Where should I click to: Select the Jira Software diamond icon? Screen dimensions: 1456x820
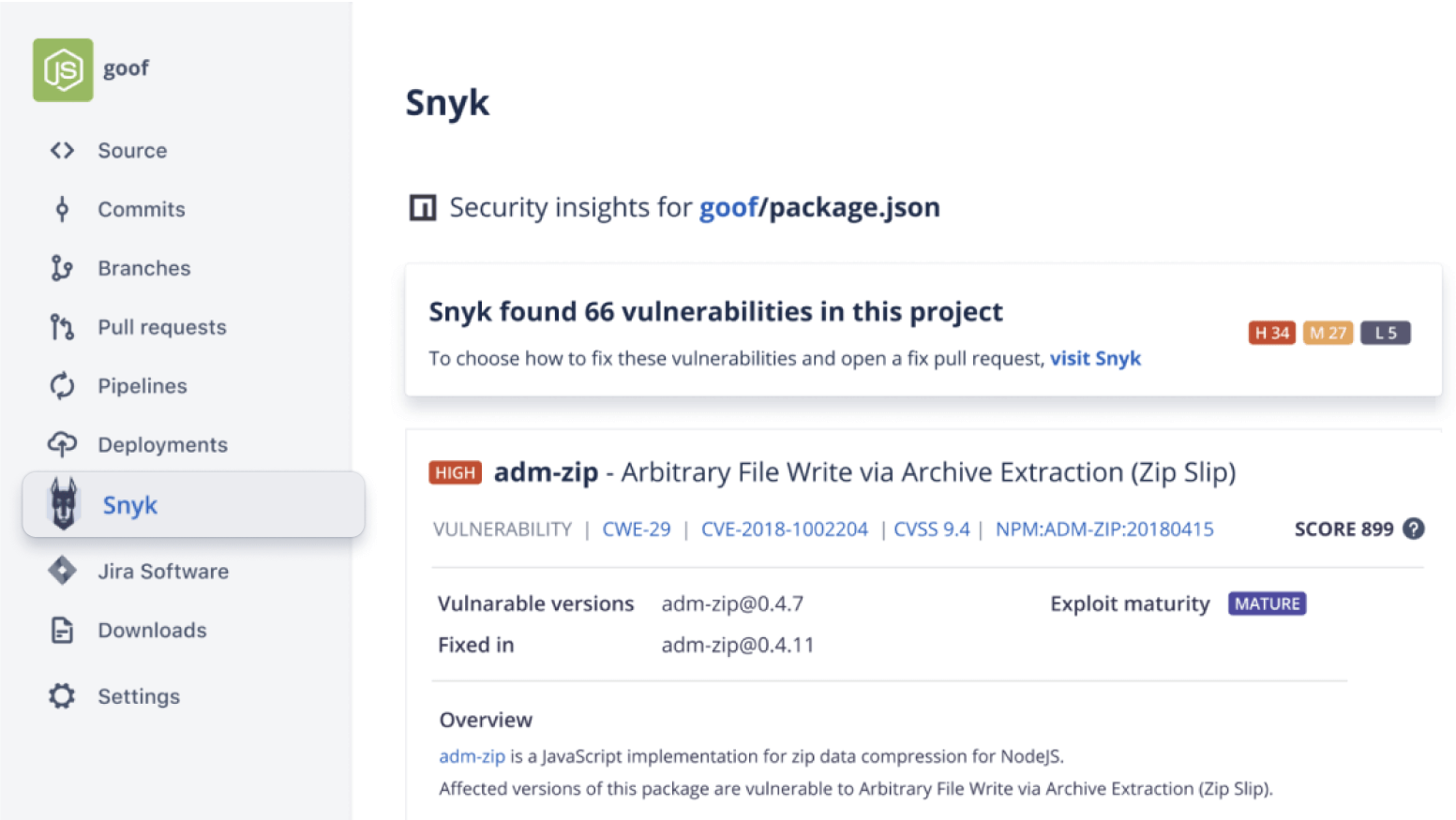pos(62,571)
